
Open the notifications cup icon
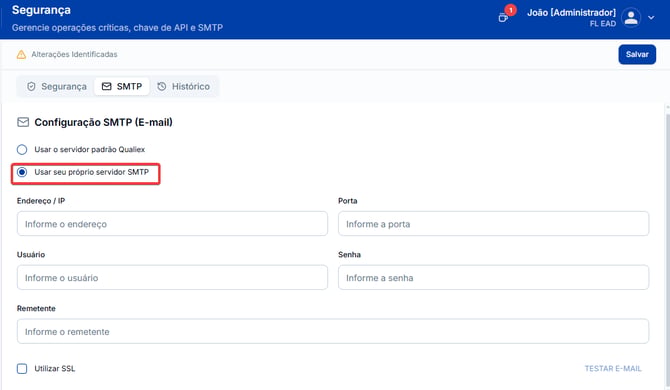pos(503,18)
